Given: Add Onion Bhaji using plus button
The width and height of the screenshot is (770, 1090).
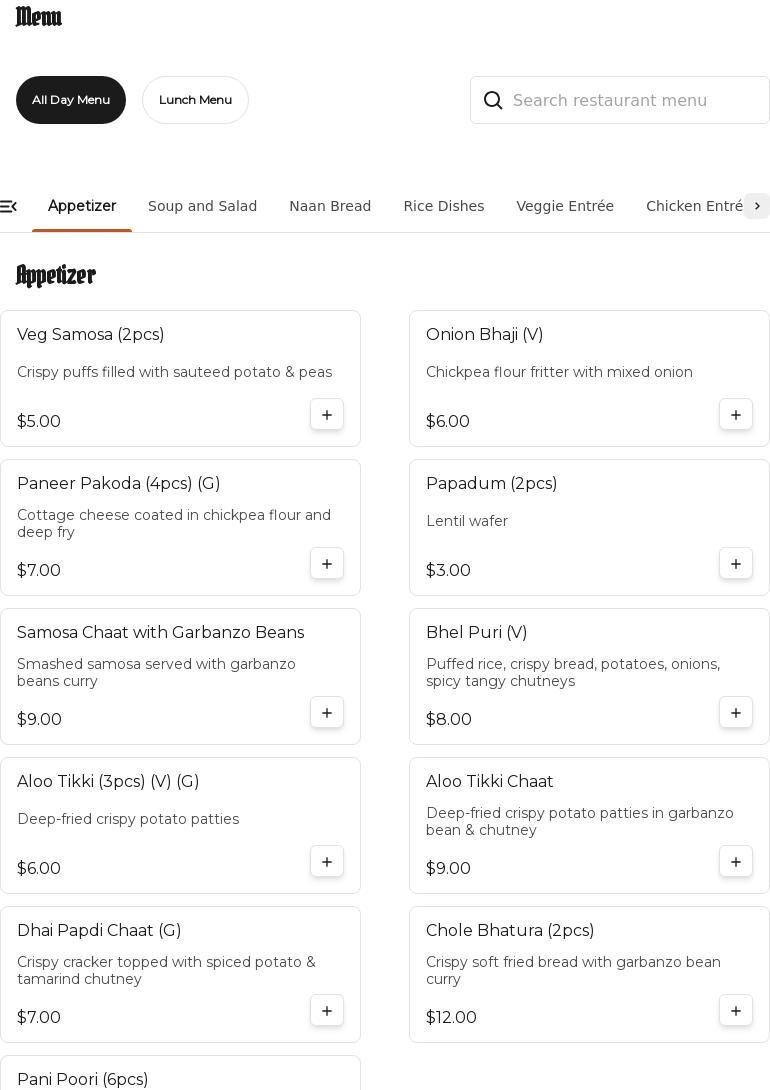Looking at the screenshot, I should 736,415.
